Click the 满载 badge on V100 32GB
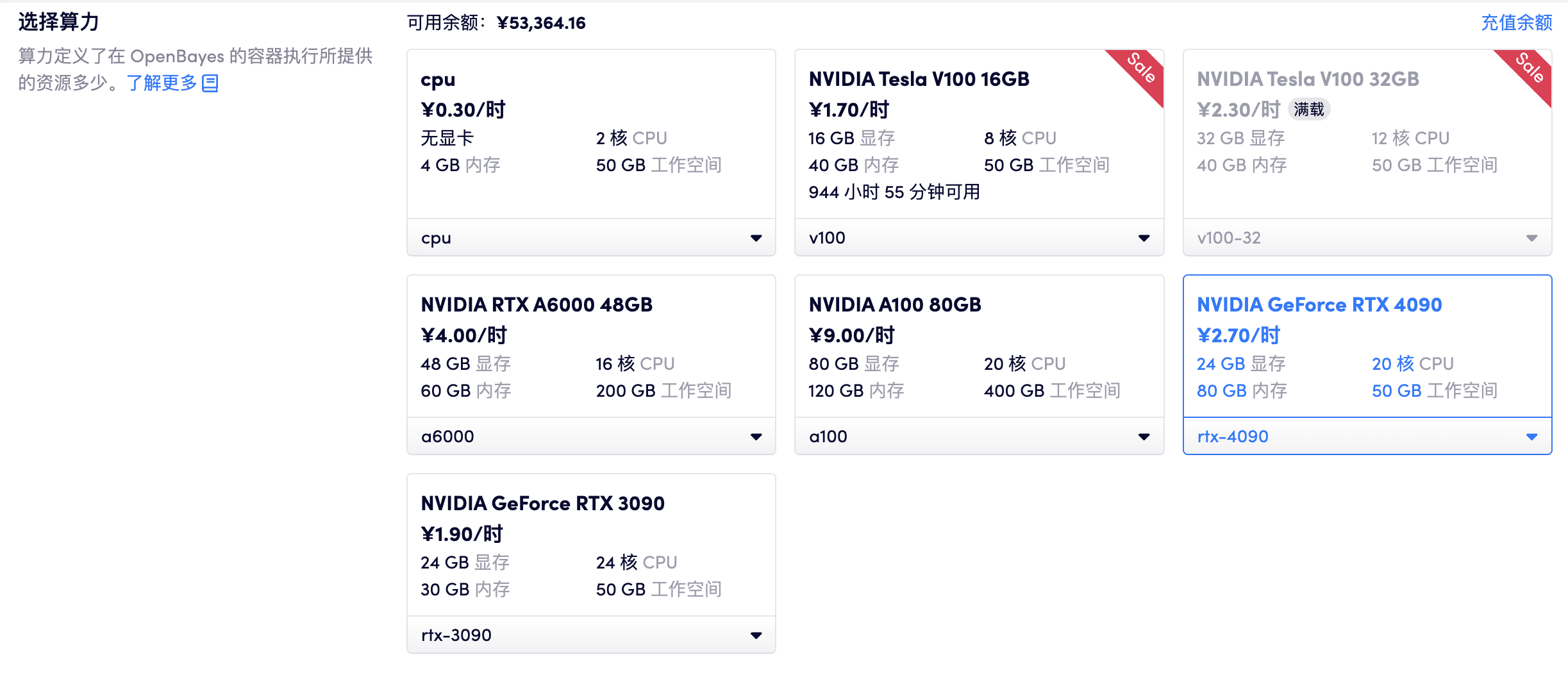1568x673 pixels. pyautogui.click(x=1308, y=110)
